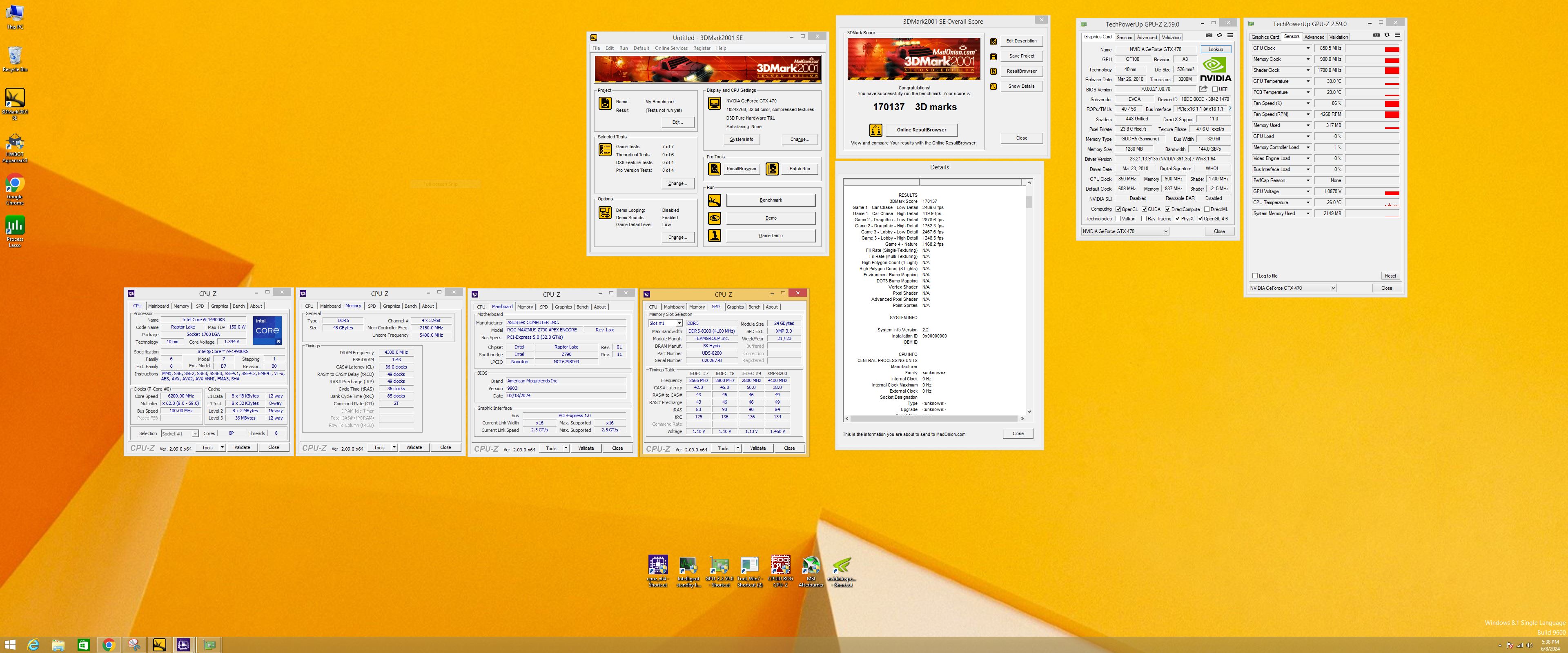Click the Selected Tests checklist icon
This screenshot has height=653, width=1568.
pos(605,150)
